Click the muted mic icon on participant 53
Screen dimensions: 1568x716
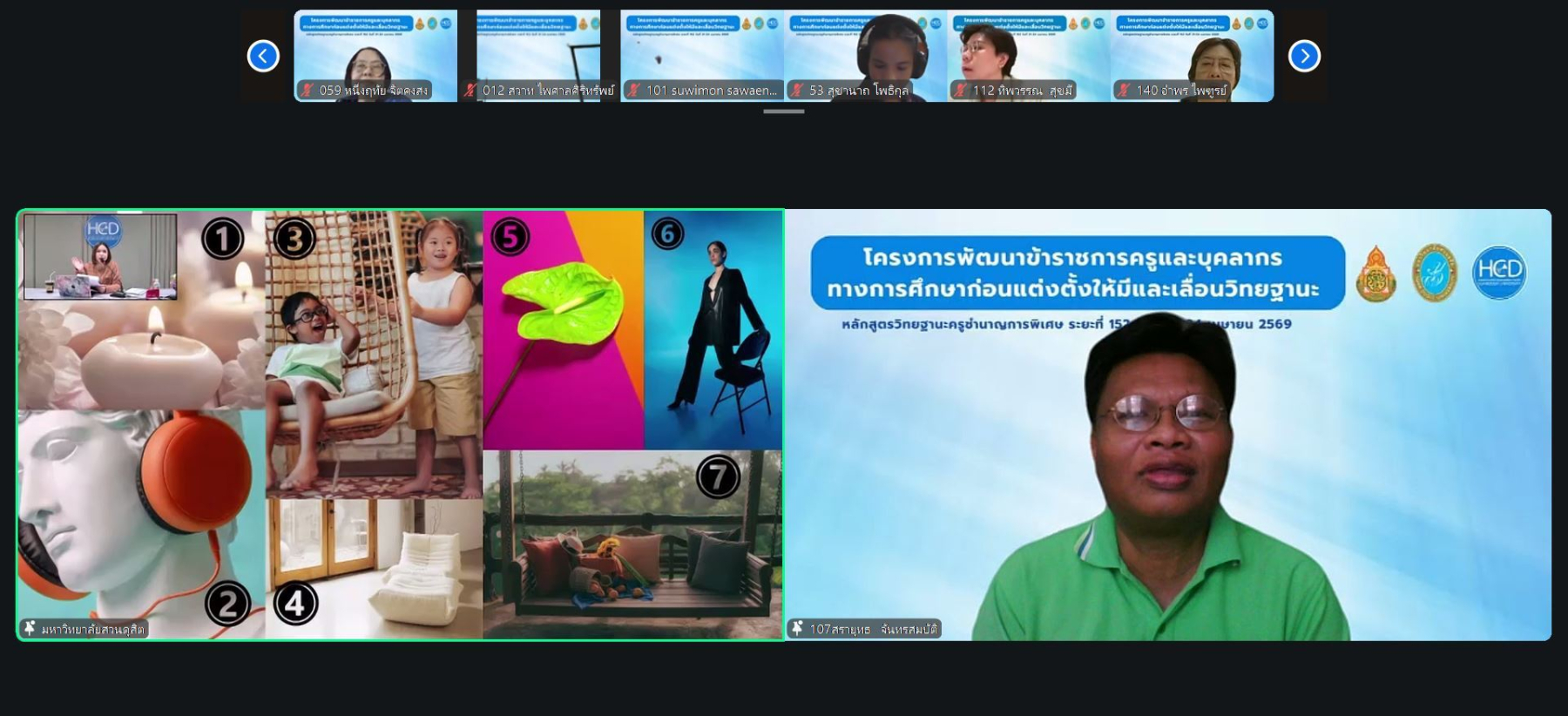tap(796, 91)
